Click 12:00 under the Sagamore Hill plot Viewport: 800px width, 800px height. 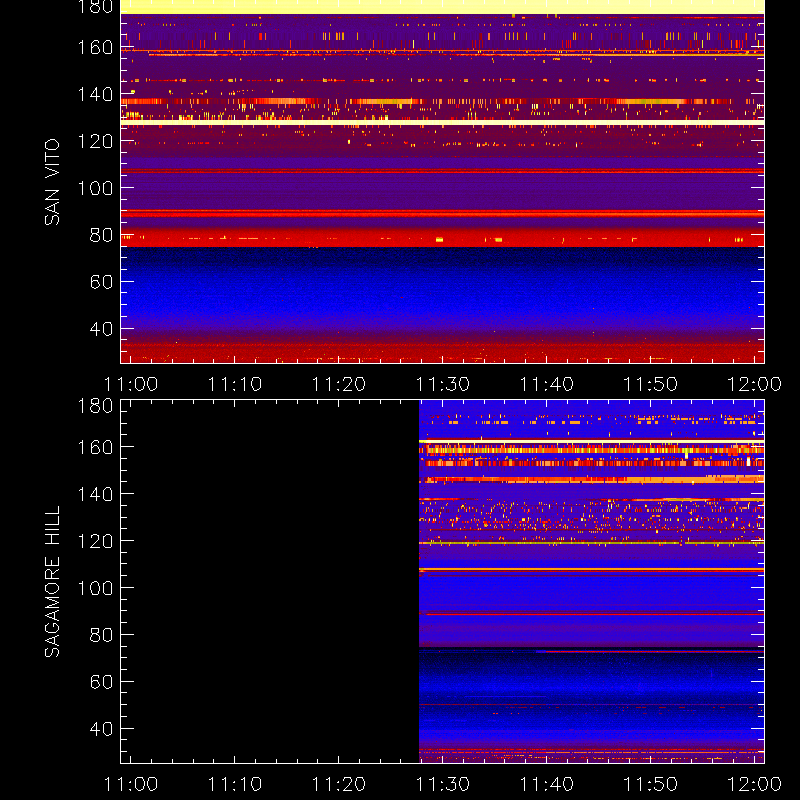[x=754, y=784]
